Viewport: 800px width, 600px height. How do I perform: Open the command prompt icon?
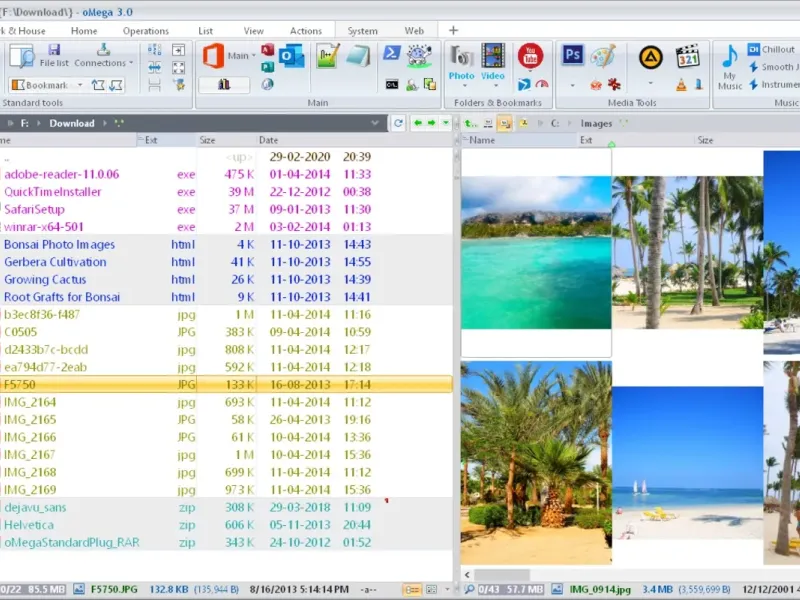tap(391, 85)
